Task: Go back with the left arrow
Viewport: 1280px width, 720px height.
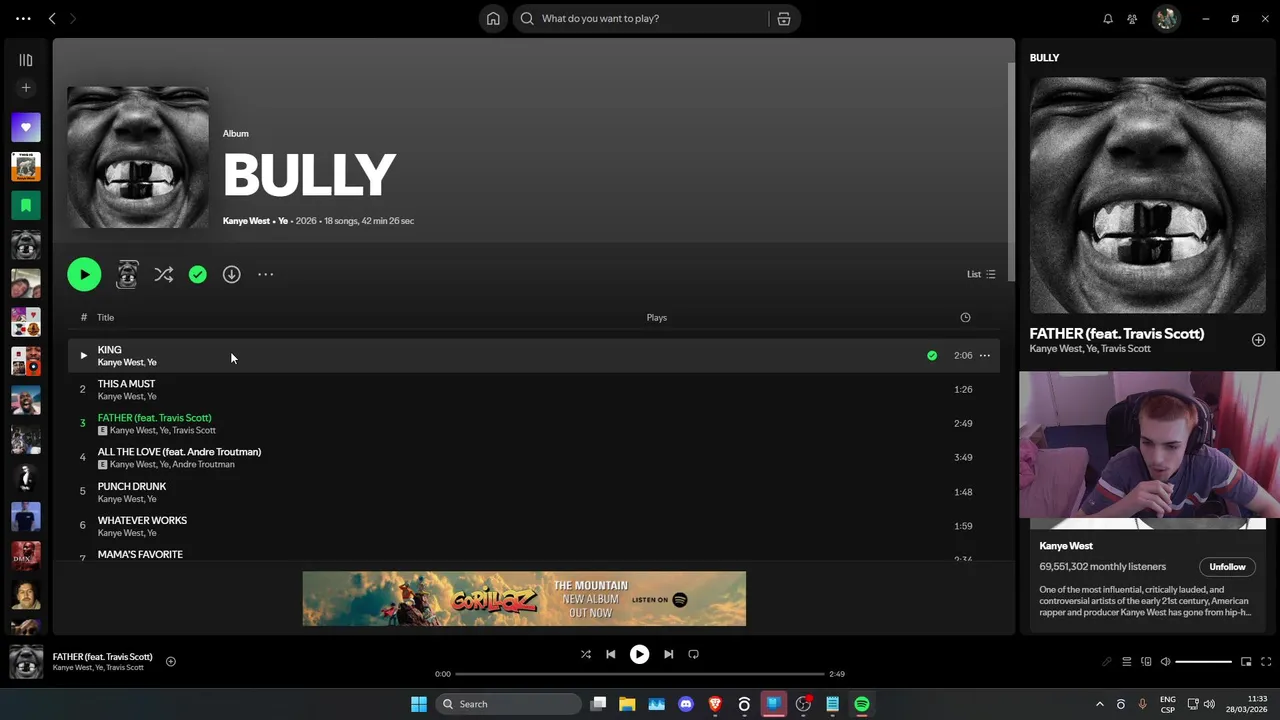Action: tap(52, 18)
